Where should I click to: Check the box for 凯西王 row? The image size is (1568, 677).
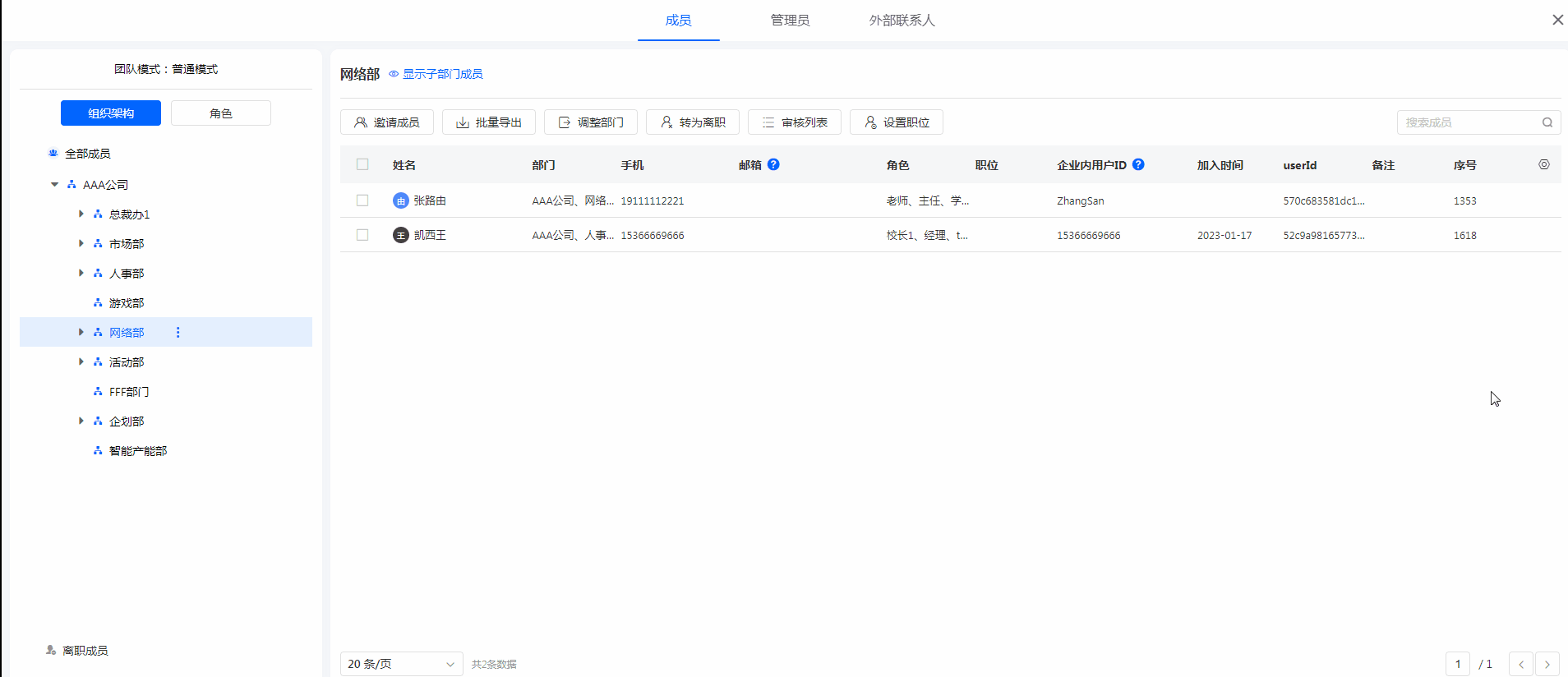(x=362, y=235)
